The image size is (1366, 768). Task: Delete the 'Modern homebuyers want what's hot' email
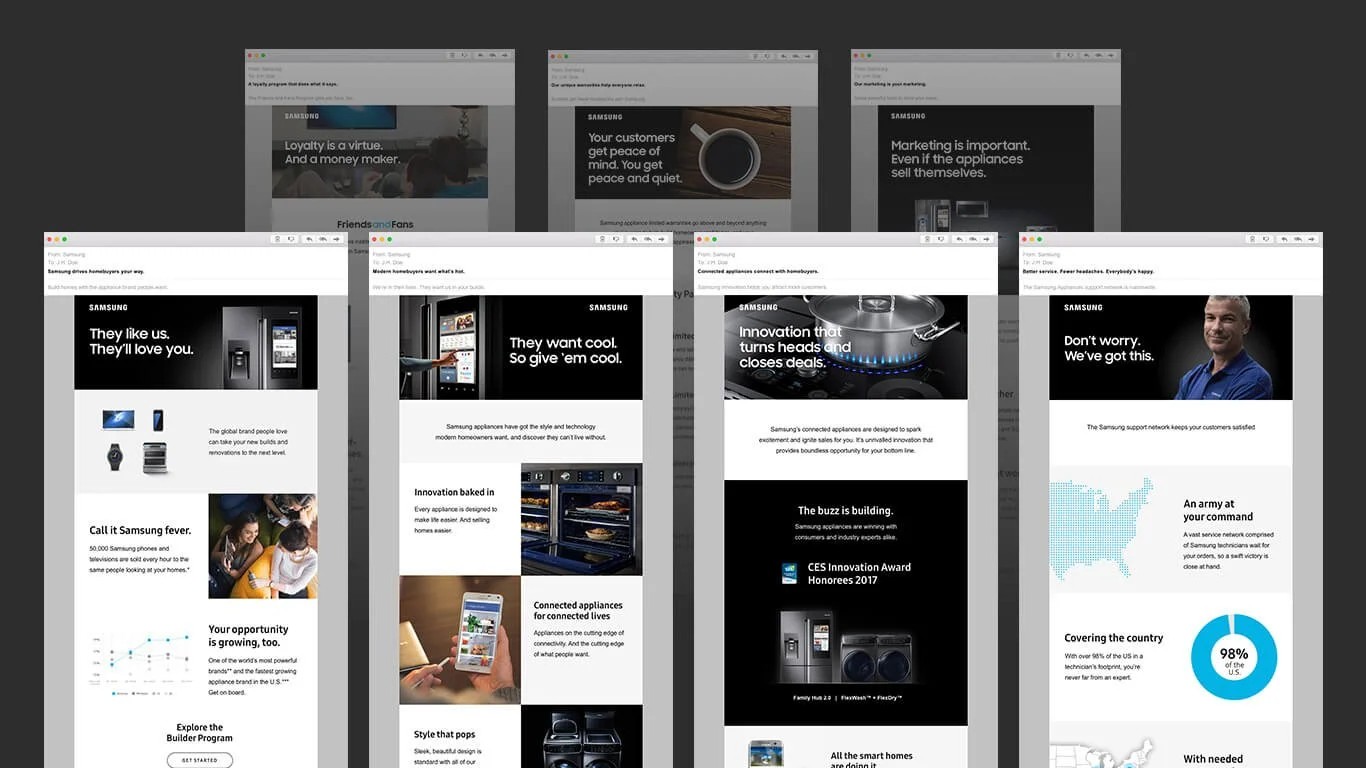tap(602, 239)
